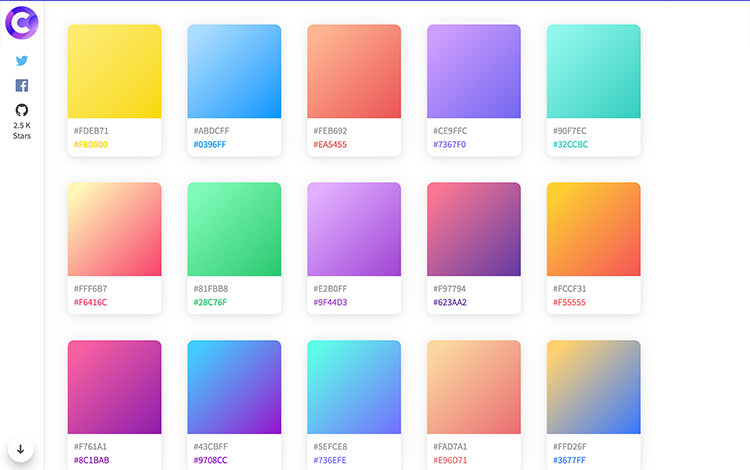Click the orange #FCCF31 gradient swatch
This screenshot has width=750, height=470.
(593, 229)
